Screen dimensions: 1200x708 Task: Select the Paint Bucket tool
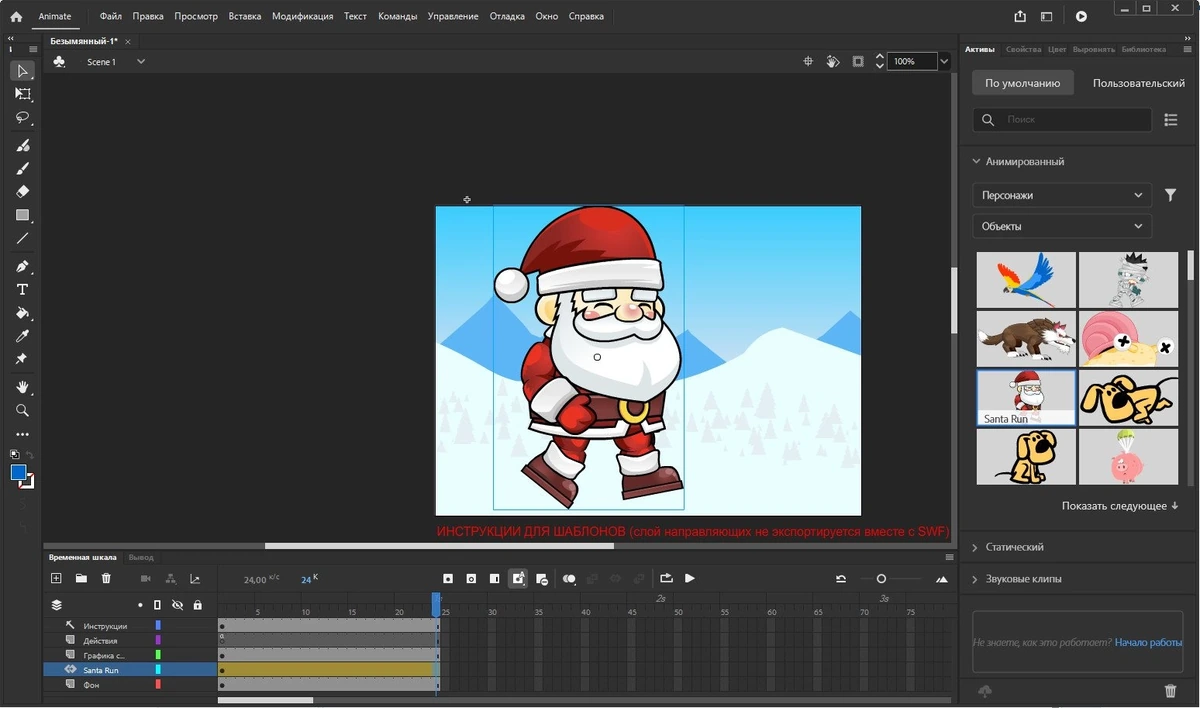22,313
